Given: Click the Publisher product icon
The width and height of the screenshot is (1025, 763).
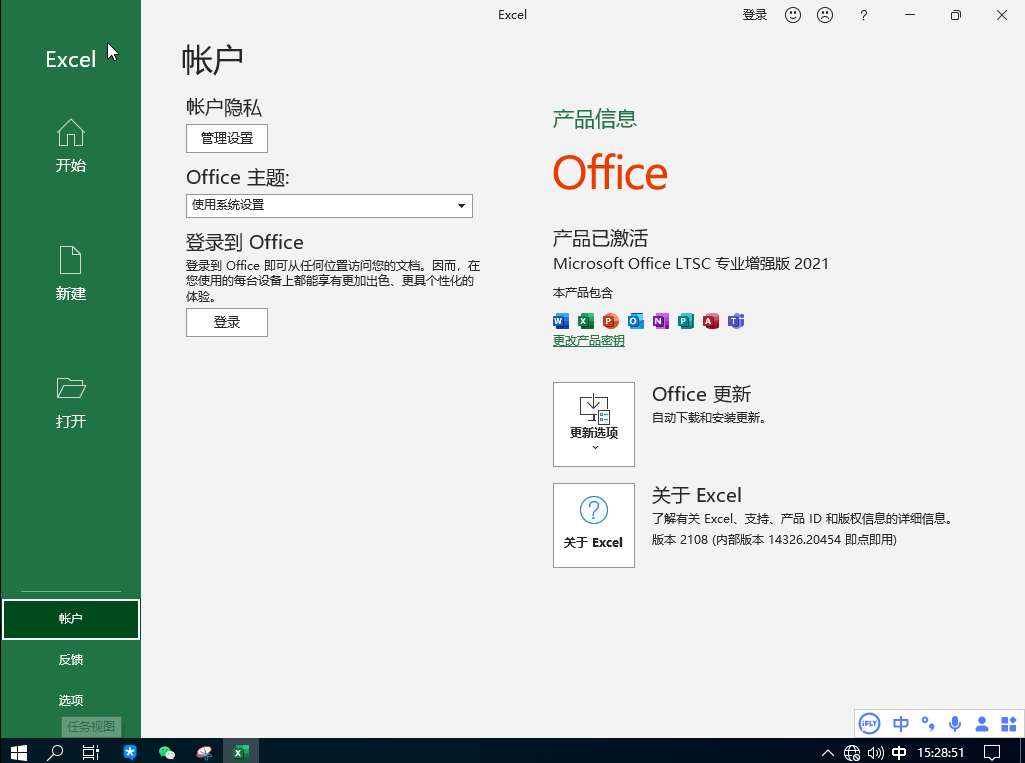Looking at the screenshot, I should 686,321.
